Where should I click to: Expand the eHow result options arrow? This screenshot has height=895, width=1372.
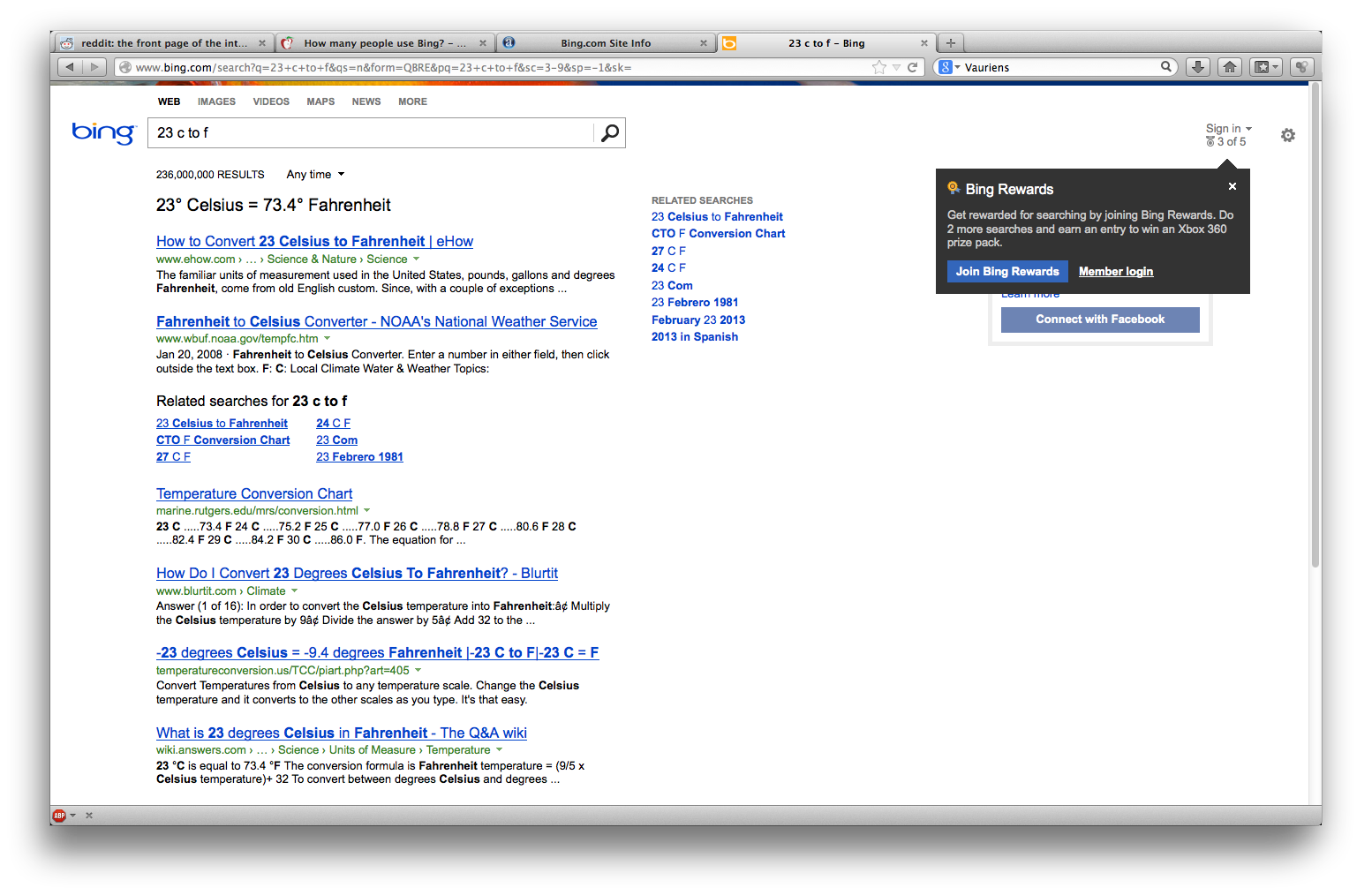pos(416,259)
